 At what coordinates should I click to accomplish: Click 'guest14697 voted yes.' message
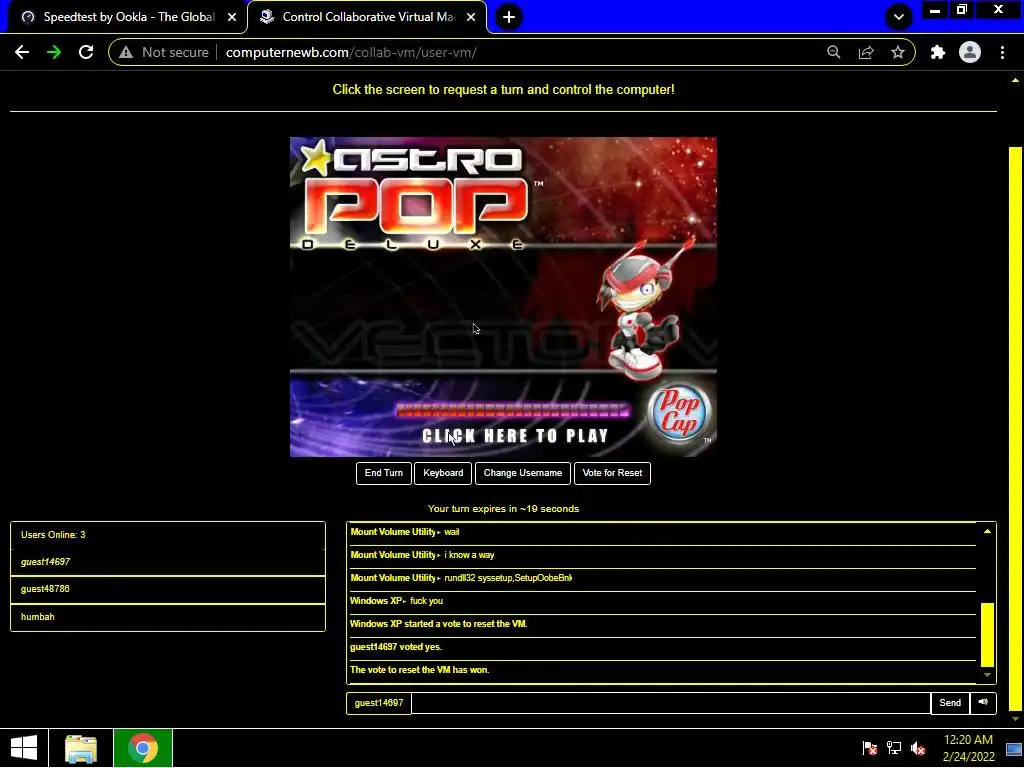(396, 647)
